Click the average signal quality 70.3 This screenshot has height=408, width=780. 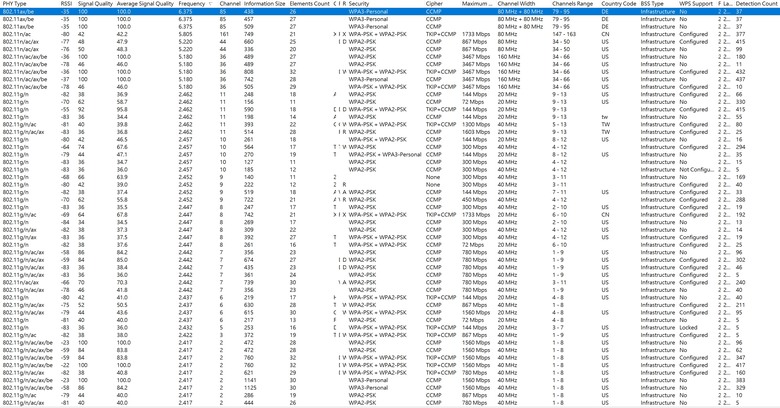(122, 282)
